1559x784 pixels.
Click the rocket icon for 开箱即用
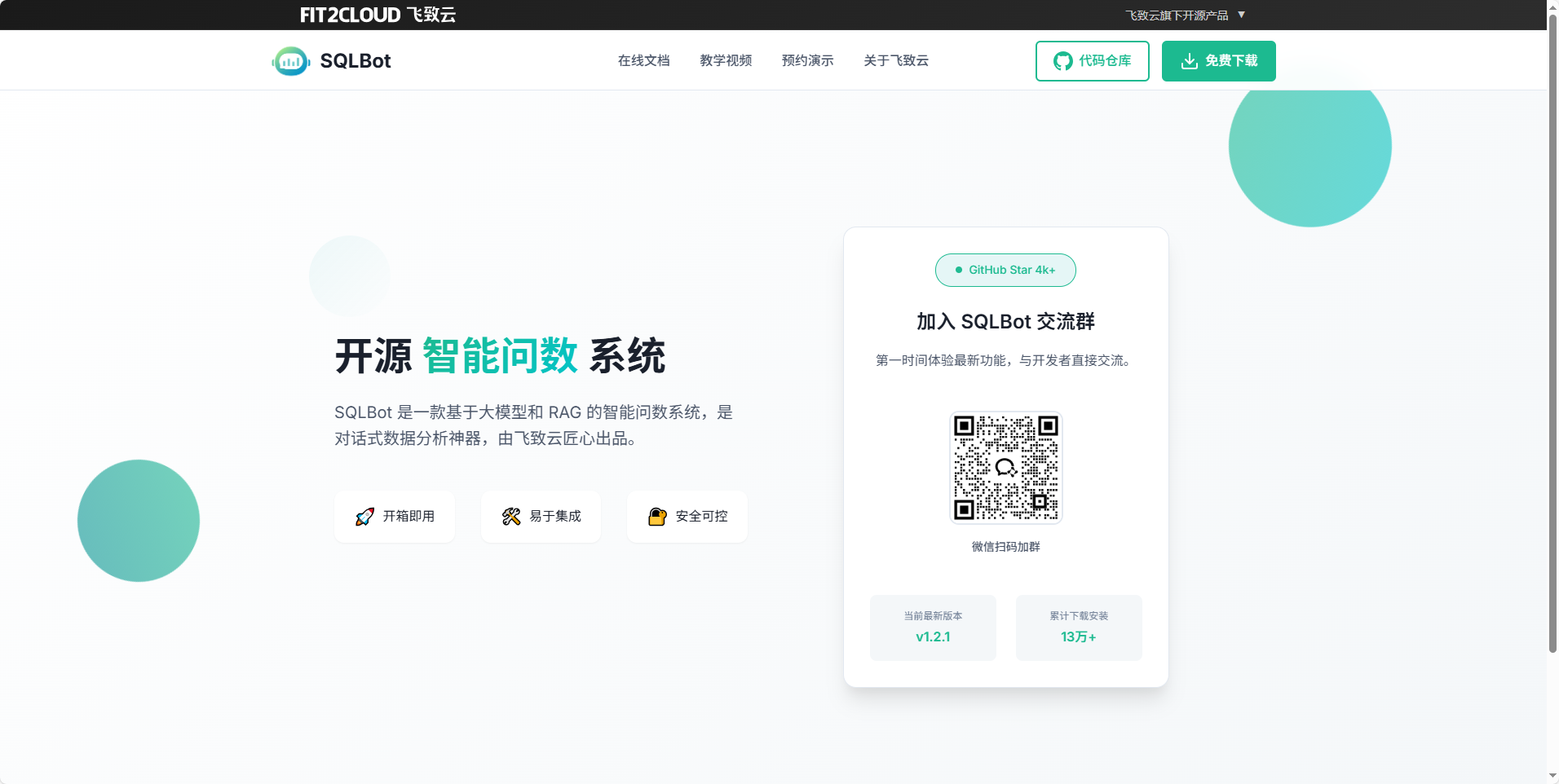[364, 517]
